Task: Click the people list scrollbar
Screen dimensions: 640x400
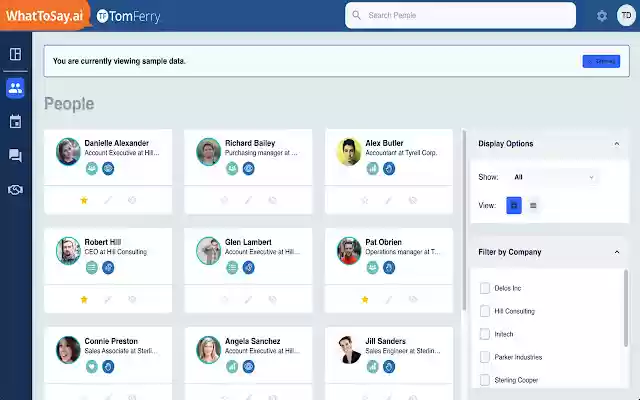Action: coord(464,220)
